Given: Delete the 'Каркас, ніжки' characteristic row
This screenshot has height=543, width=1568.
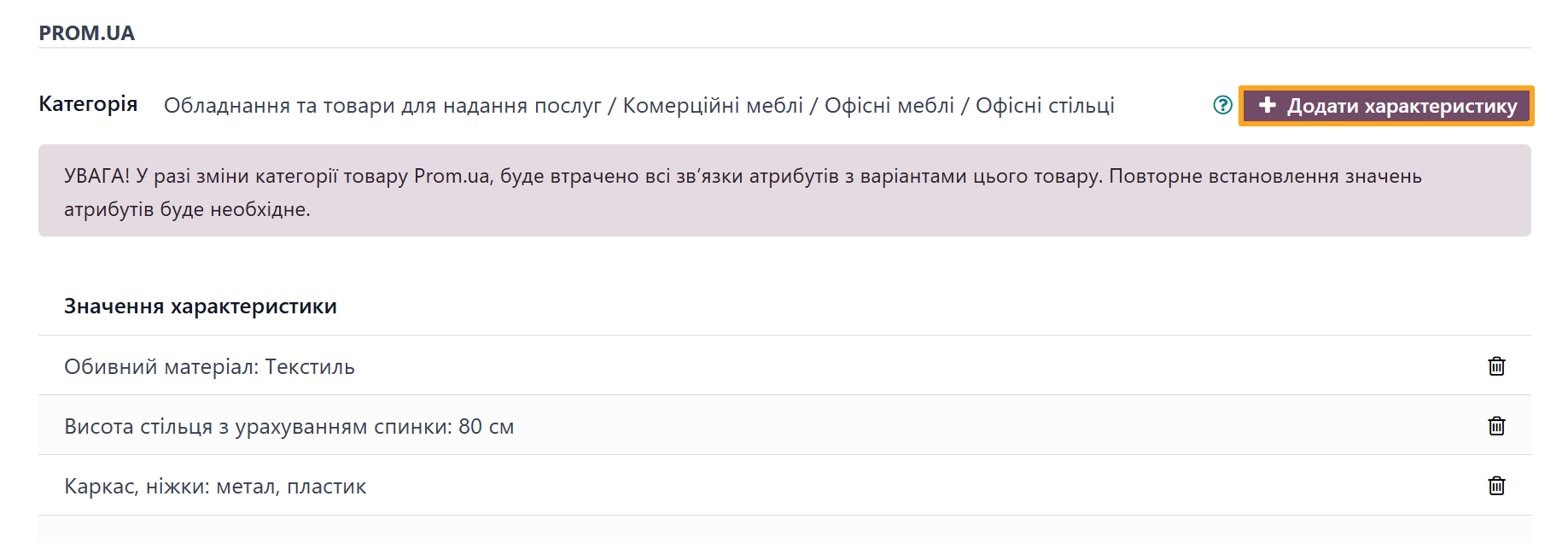Looking at the screenshot, I should point(1496,486).
